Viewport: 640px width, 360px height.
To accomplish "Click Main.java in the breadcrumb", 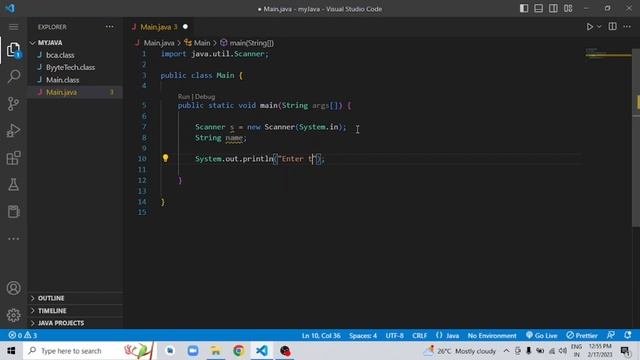I will click(x=159, y=43).
